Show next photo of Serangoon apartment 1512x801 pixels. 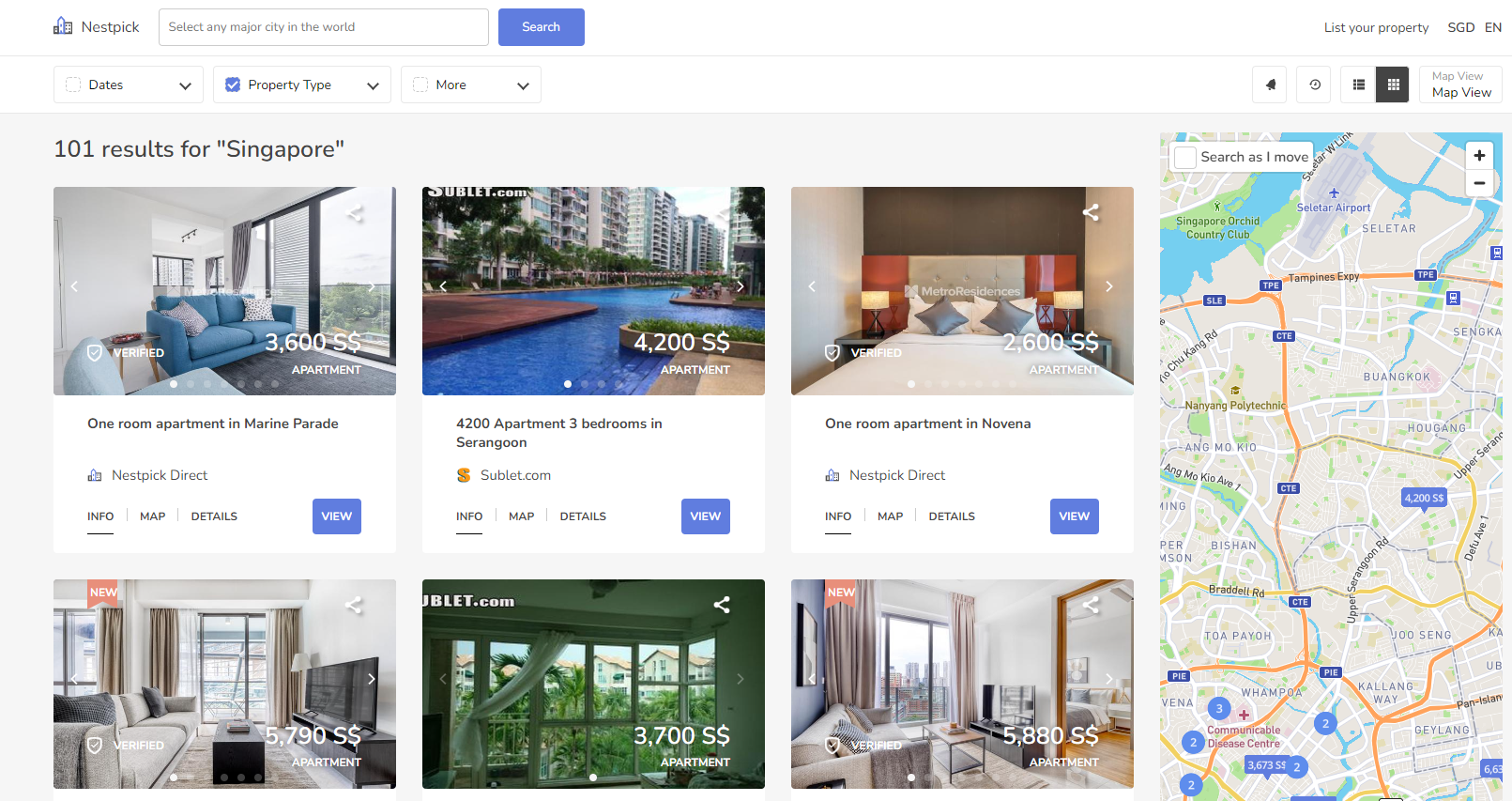click(741, 286)
